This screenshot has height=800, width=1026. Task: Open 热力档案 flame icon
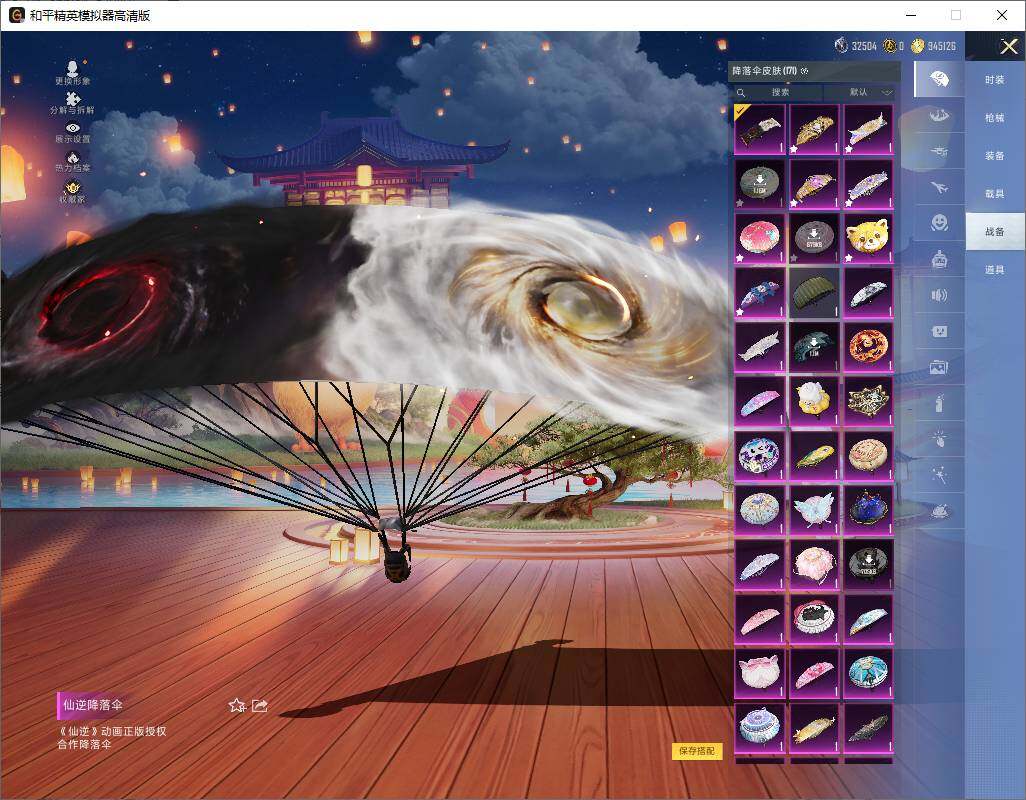73,158
